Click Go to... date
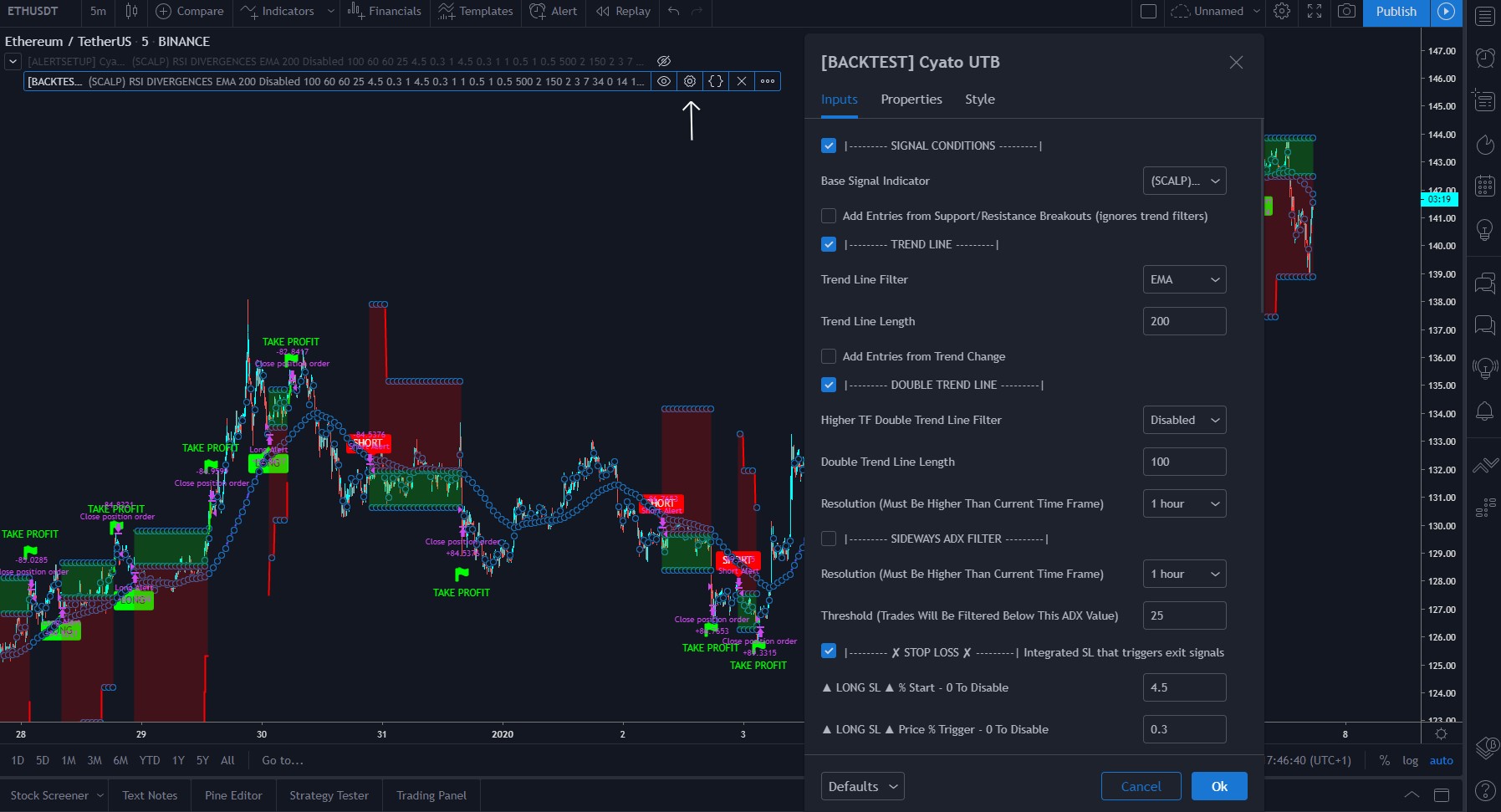This screenshot has height=812, width=1501. (x=283, y=760)
